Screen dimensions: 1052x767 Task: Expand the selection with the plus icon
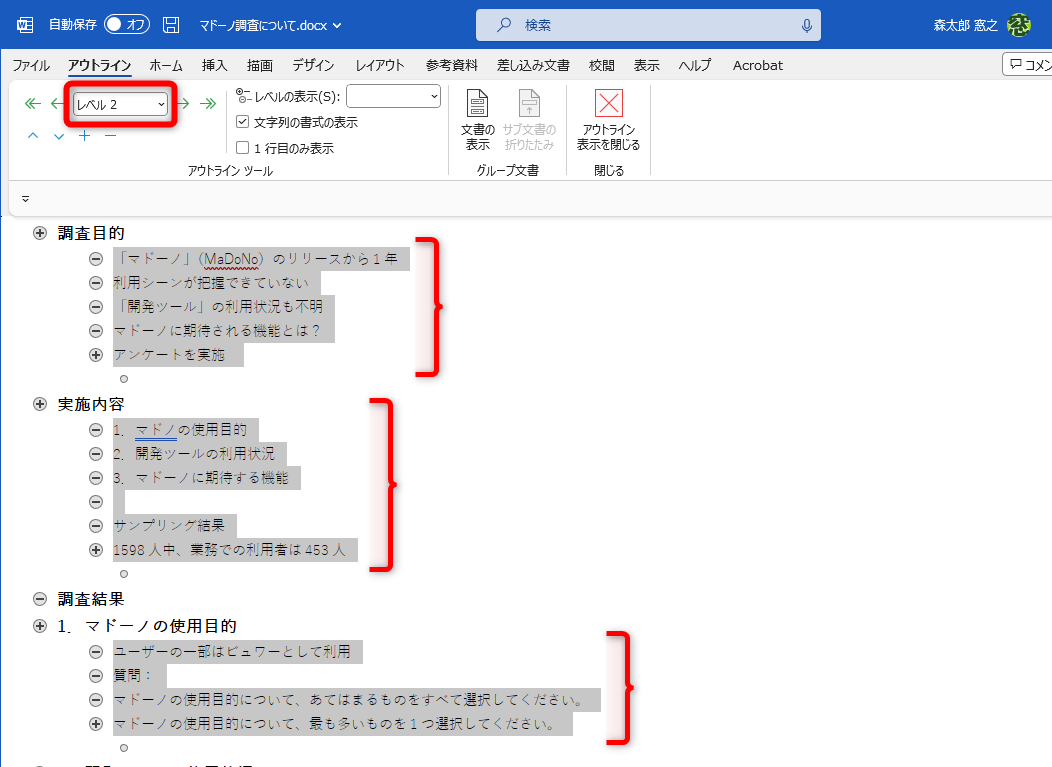(x=85, y=137)
